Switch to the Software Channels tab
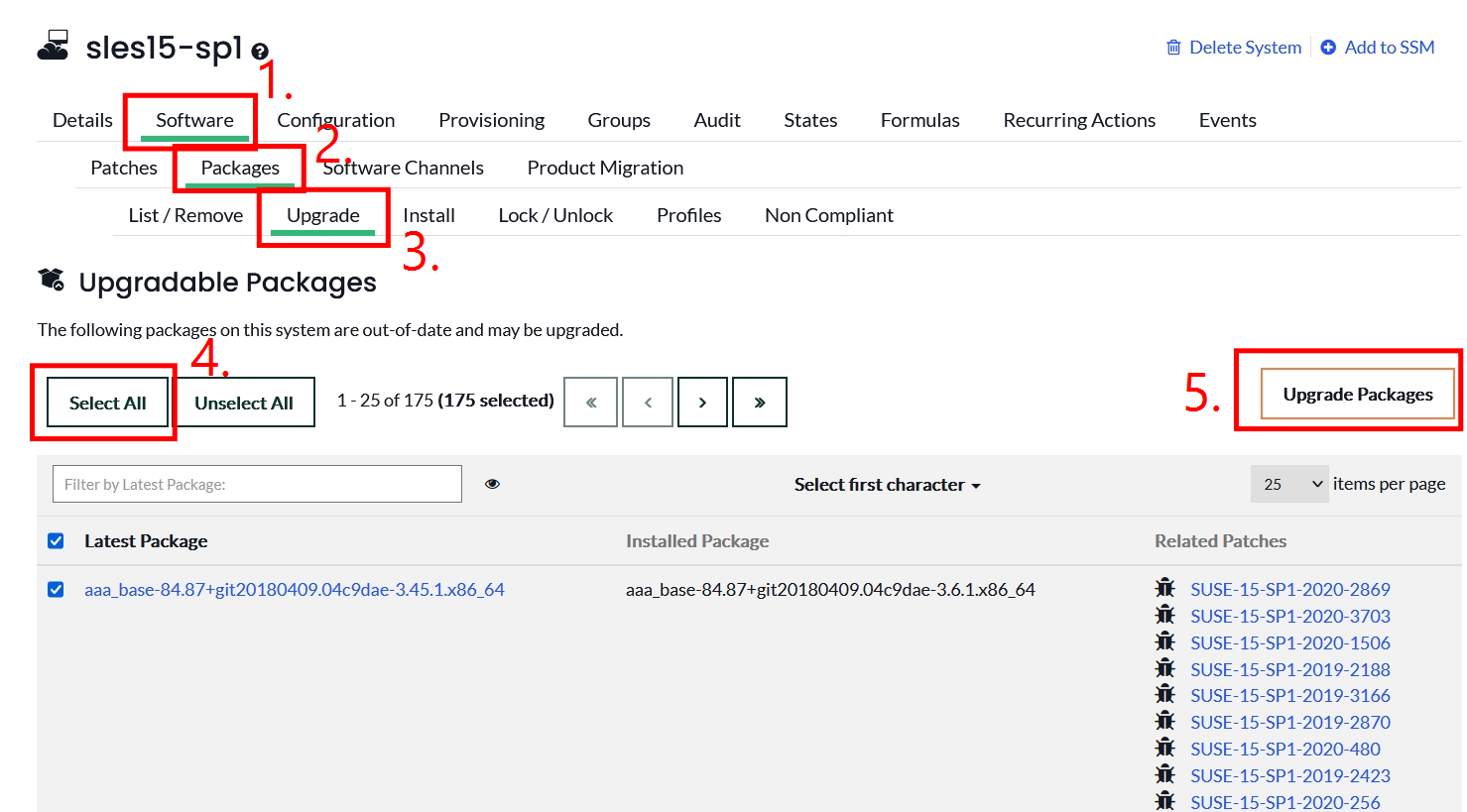1467x812 pixels. pyautogui.click(x=403, y=168)
